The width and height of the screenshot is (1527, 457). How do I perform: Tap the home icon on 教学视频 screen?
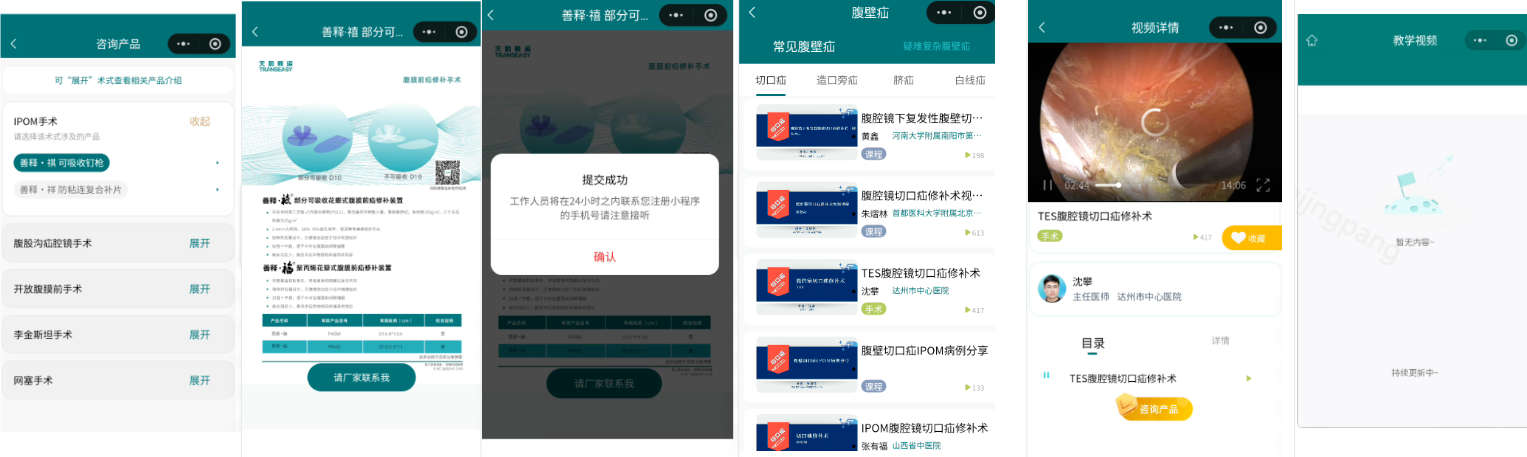click(x=1312, y=40)
